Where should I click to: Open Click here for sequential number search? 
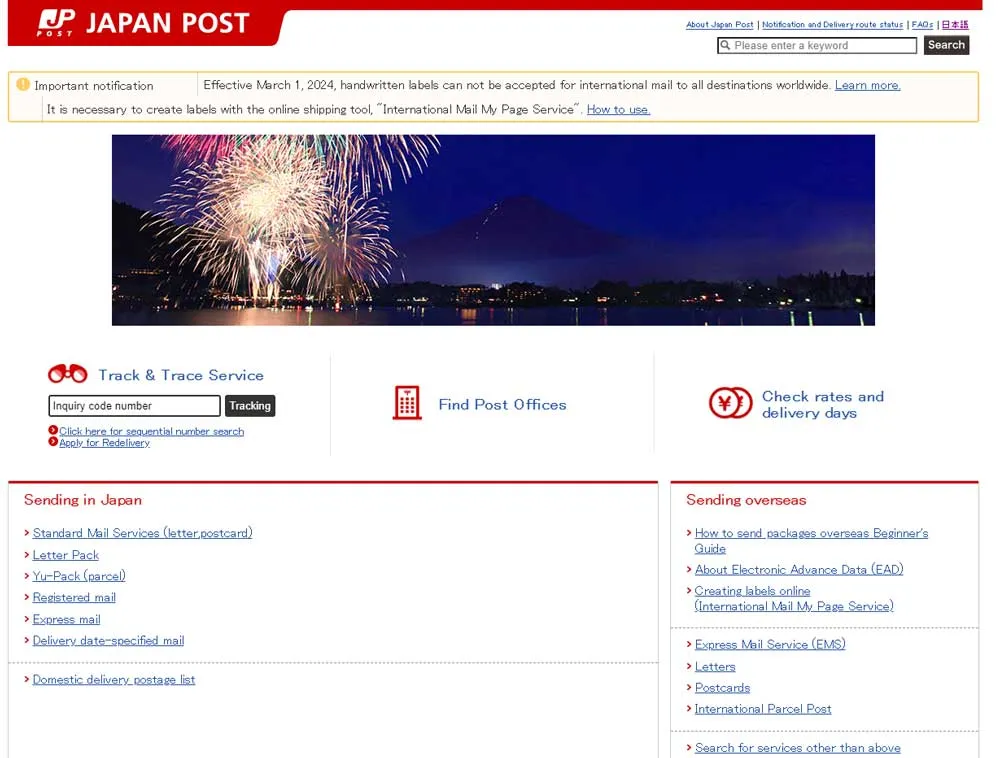point(152,432)
